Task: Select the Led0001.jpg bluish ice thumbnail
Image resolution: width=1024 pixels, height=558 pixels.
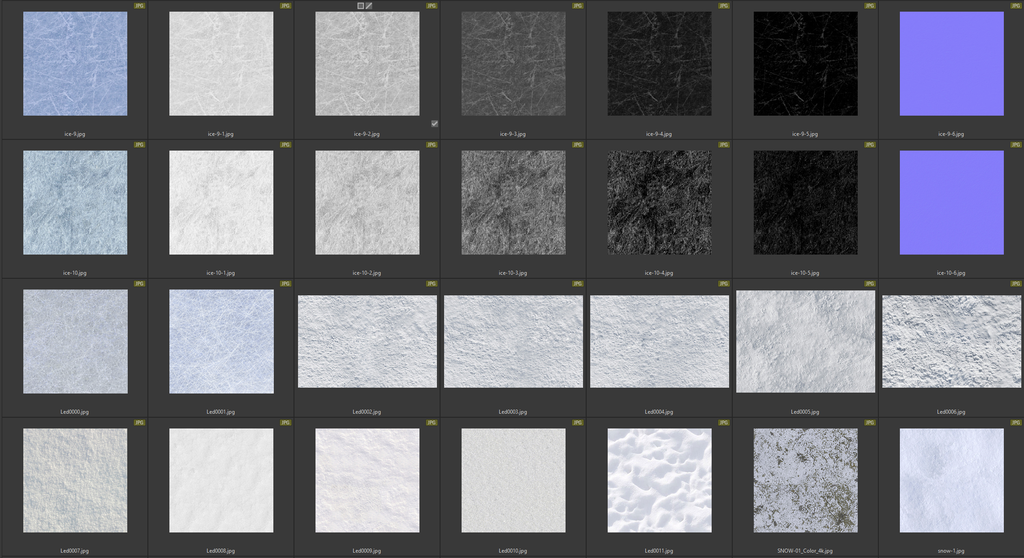Action: tap(221, 342)
